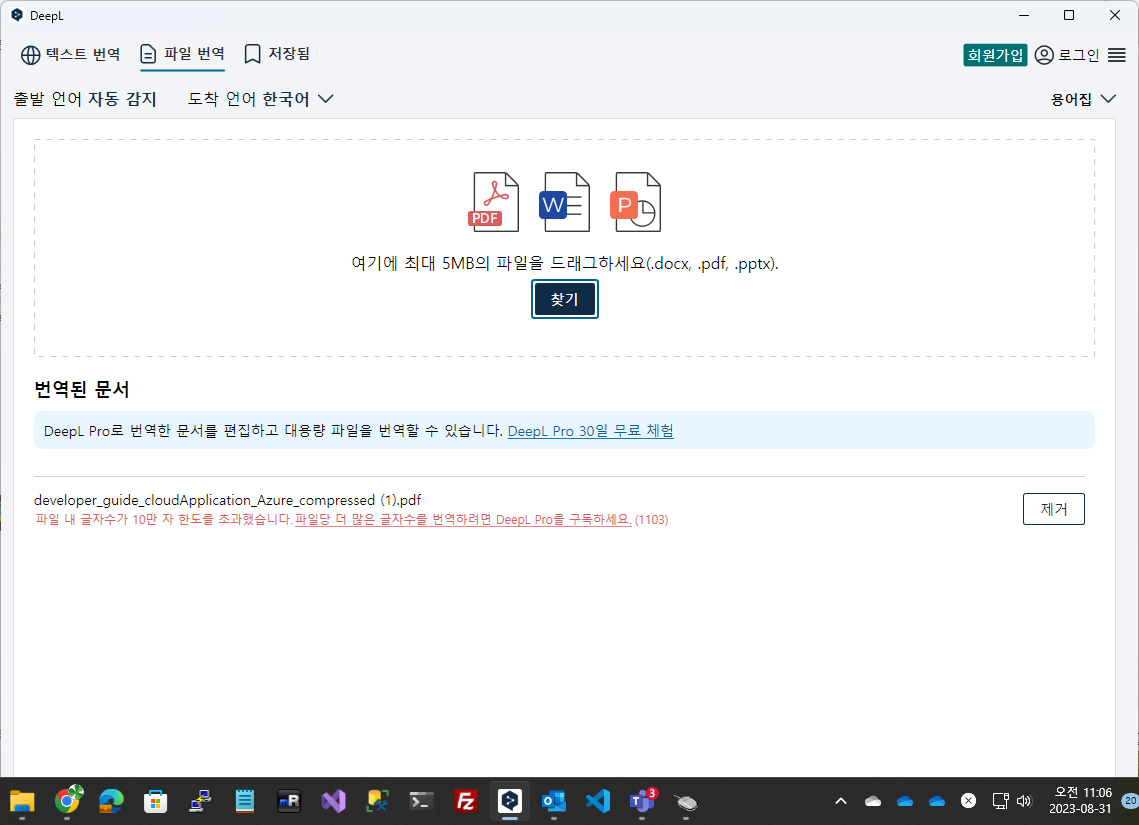Open FileZilla from the taskbar

point(465,801)
